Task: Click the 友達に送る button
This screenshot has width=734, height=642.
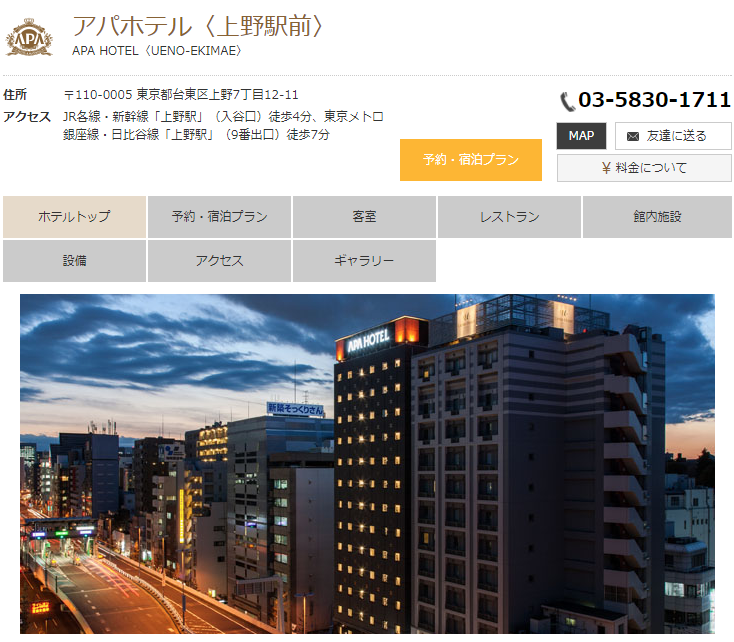Action: (673, 136)
